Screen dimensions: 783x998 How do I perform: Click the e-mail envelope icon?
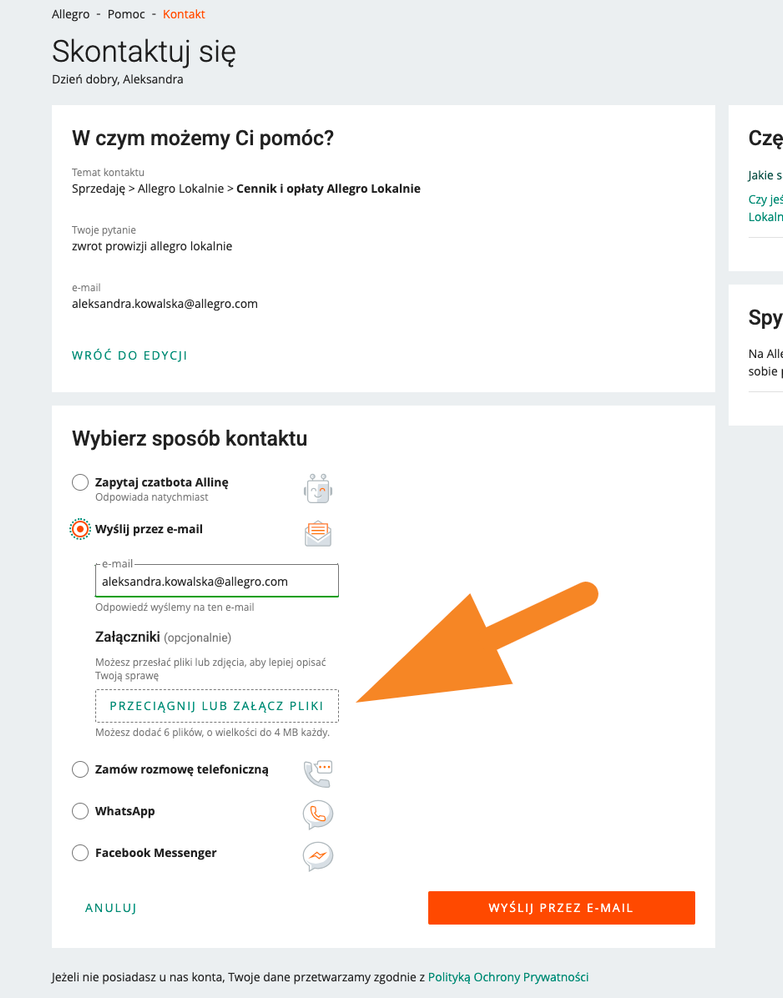point(318,534)
